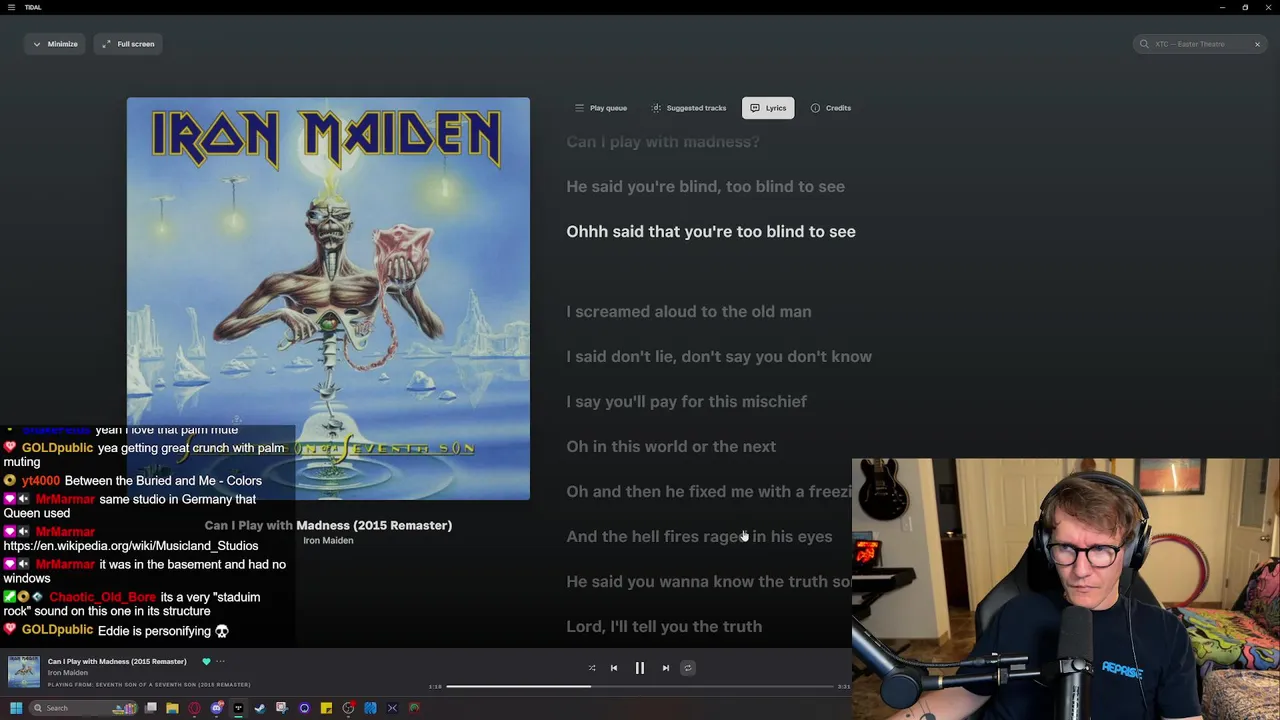Click yt4000 username in chat overlay
1280x720 pixels.
[x=41, y=481]
